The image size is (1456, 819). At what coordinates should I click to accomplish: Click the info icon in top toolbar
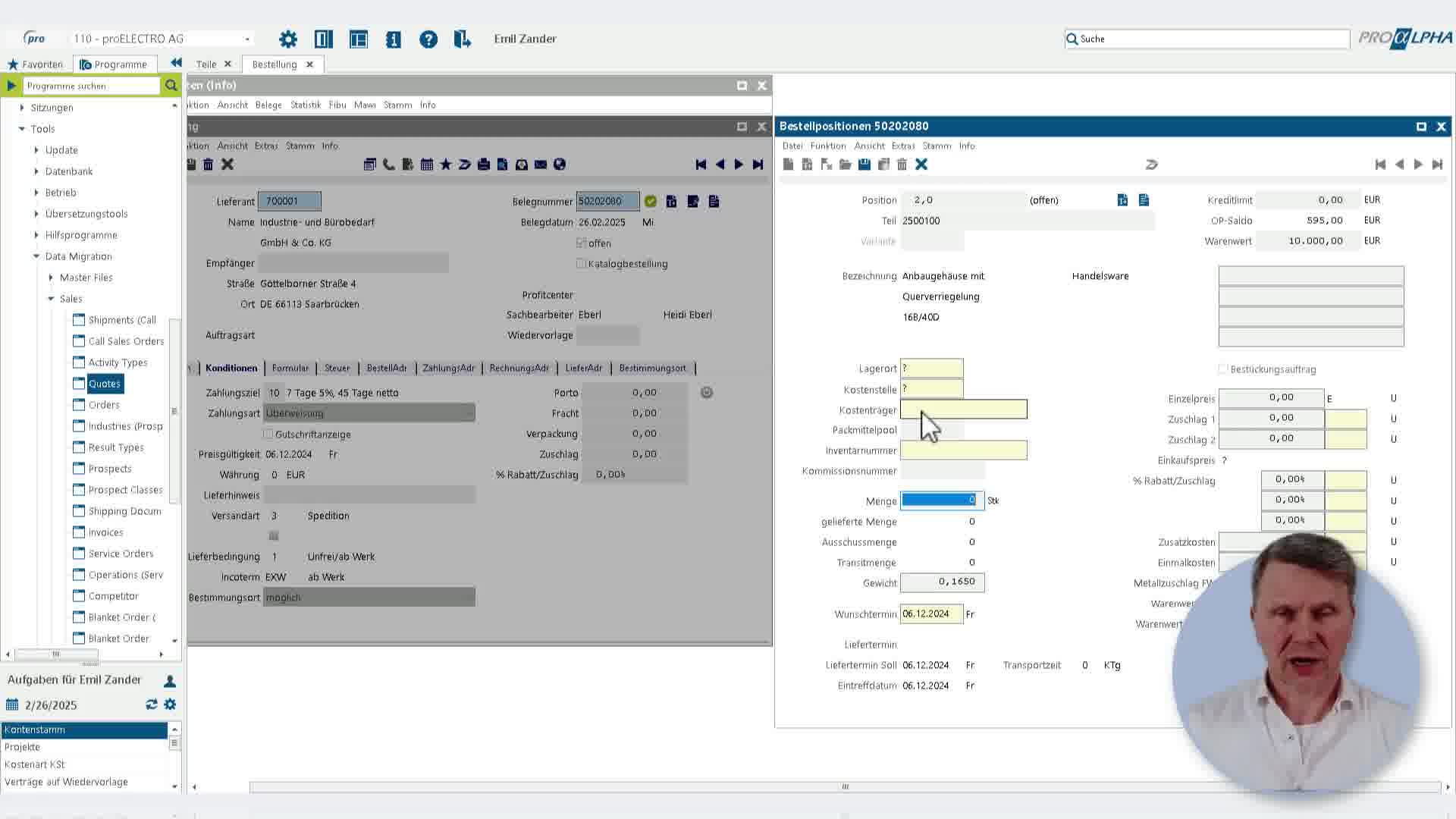[x=394, y=39]
